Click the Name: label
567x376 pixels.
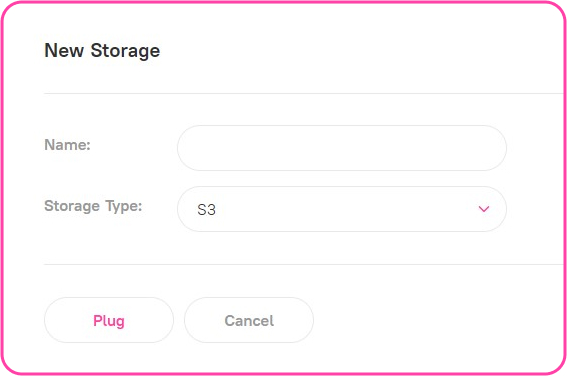tap(67, 145)
